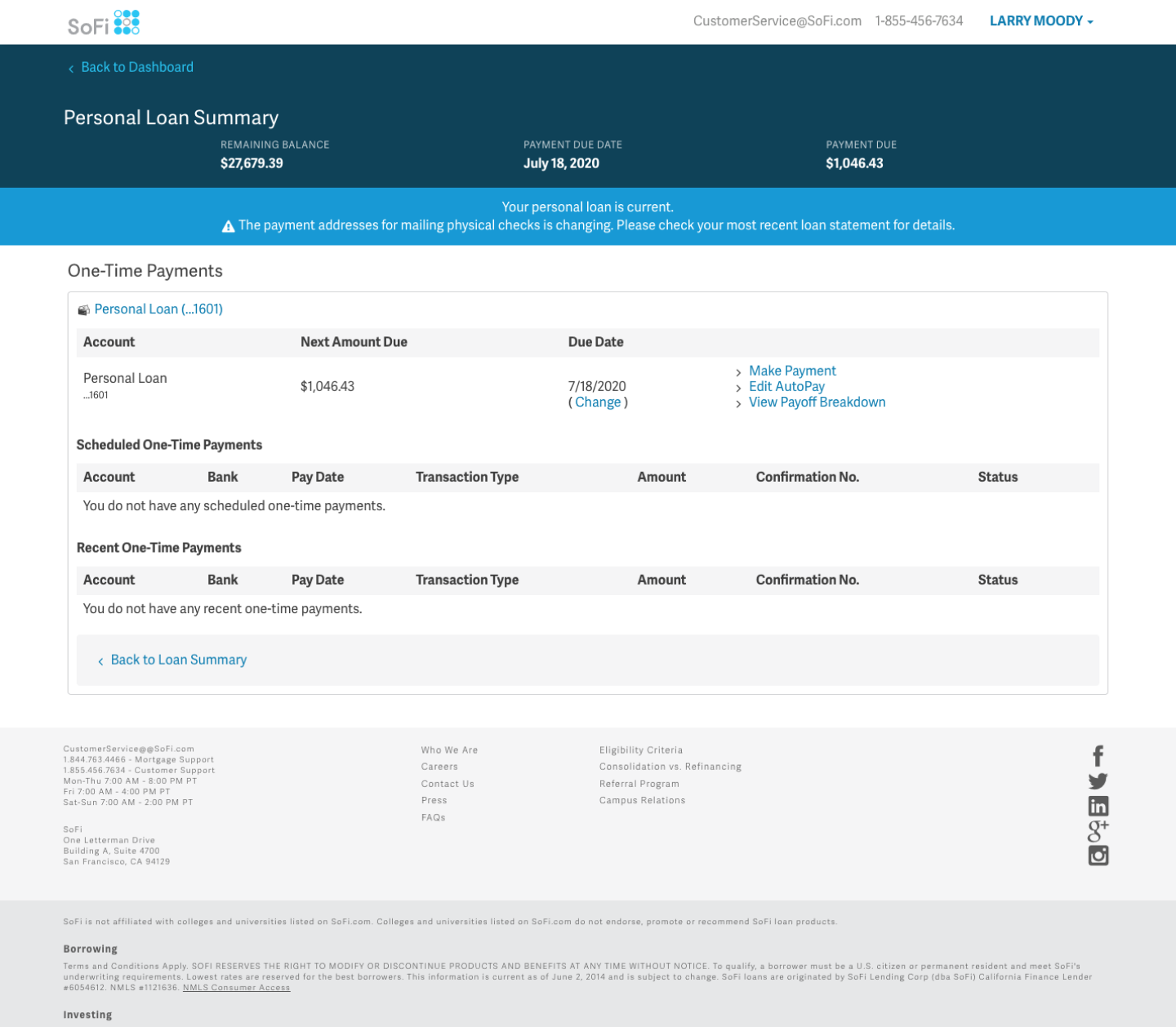The image size is (1176, 1027).
Task: Open the NMLS Consumer Access link
Action: pyautogui.click(x=236, y=987)
